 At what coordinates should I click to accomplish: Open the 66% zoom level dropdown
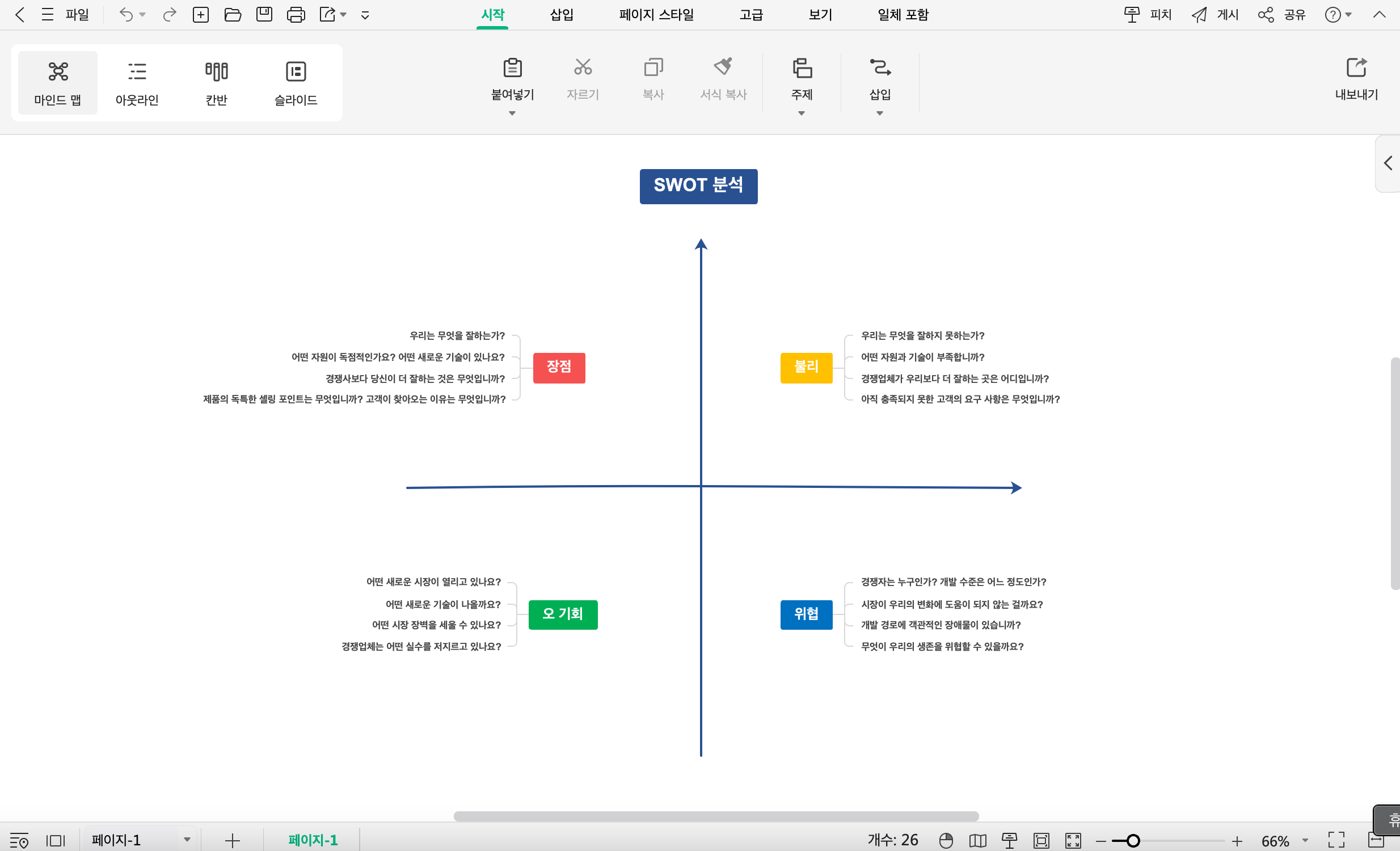tap(1305, 840)
